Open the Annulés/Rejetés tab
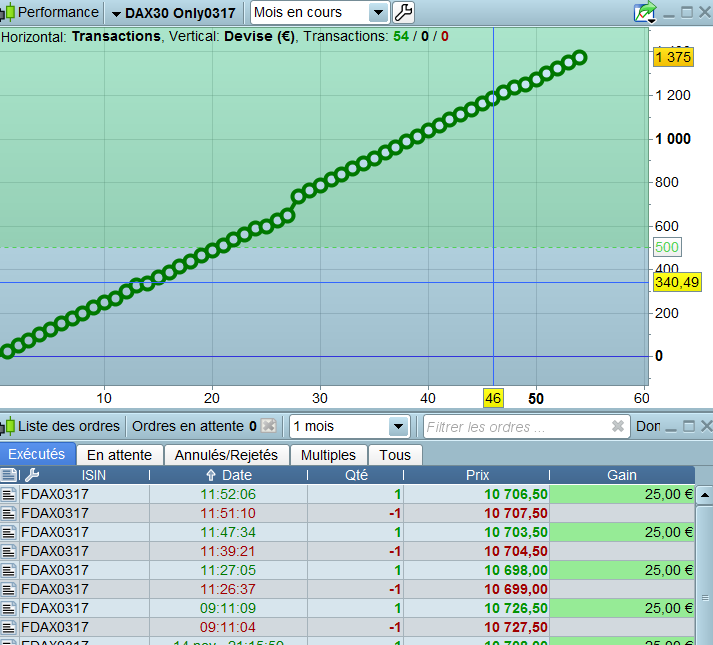Viewport: 713px width, 645px height. point(226,455)
